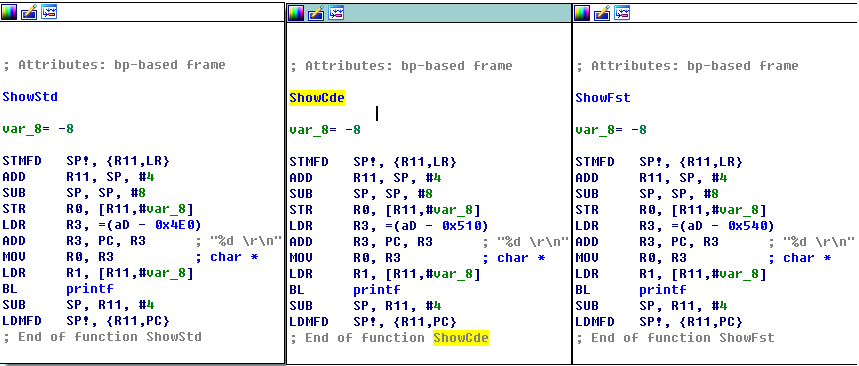
Task: Click STR R0 instruction in ShowFst
Action: (671, 210)
